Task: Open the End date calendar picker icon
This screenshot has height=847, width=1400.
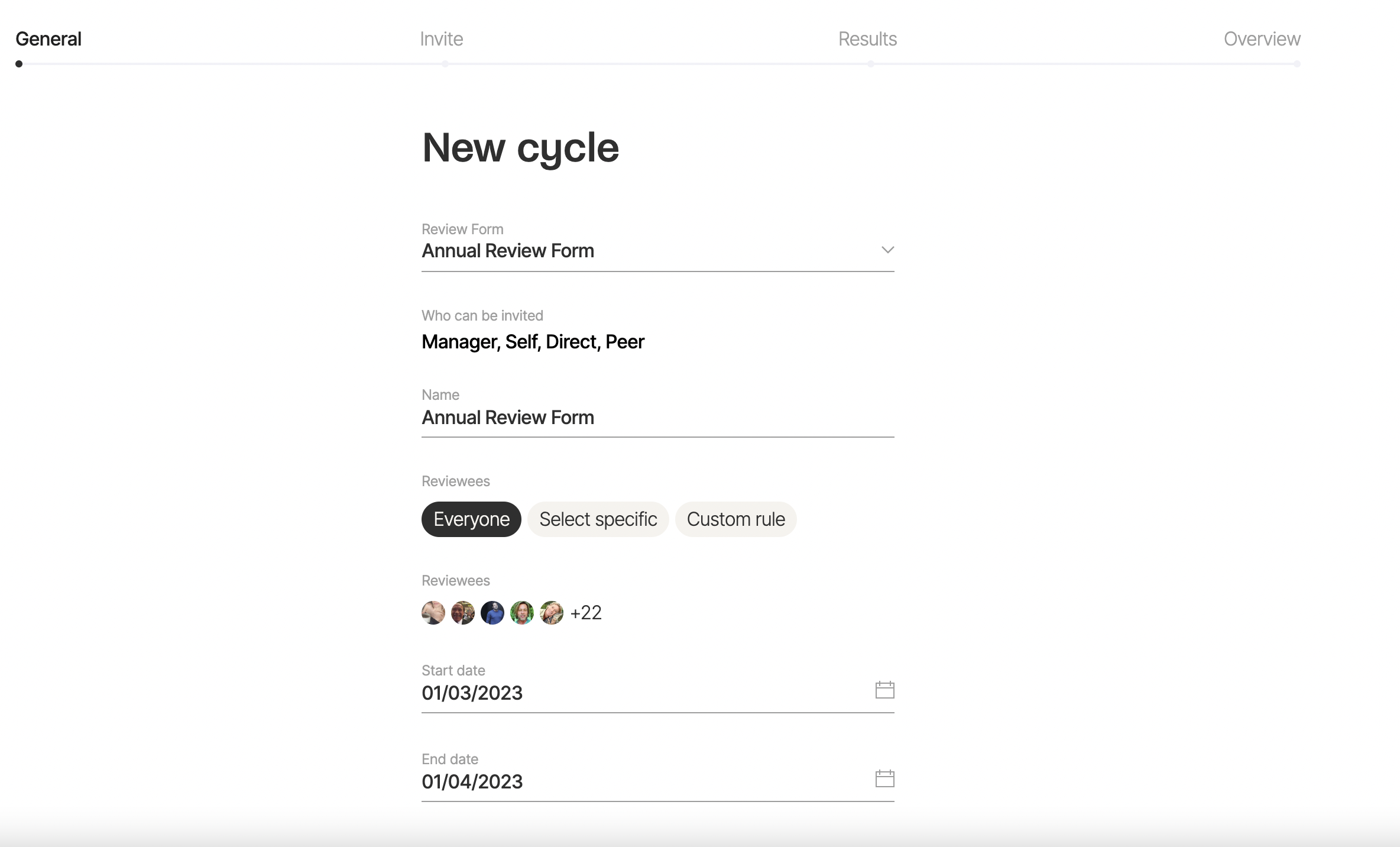Action: [884, 778]
